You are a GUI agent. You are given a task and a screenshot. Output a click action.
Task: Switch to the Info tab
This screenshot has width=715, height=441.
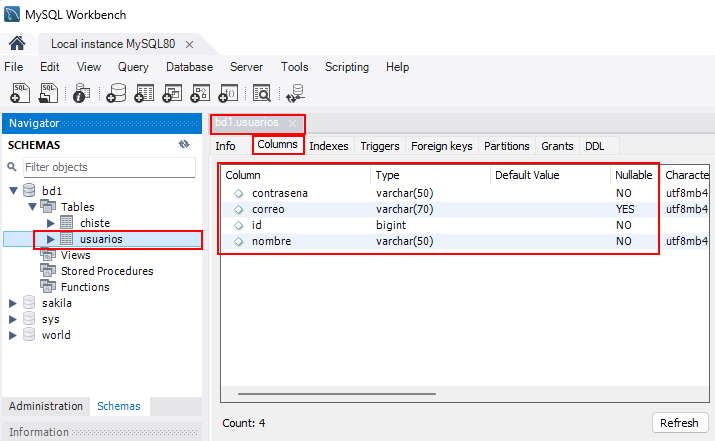225,146
